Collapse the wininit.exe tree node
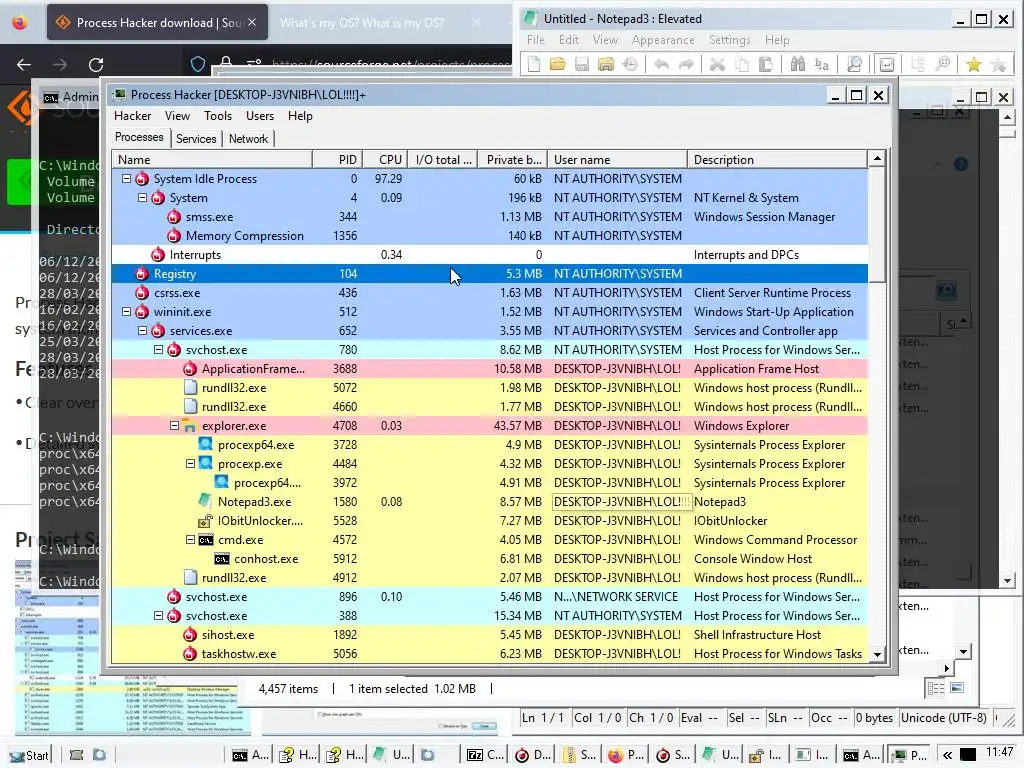Screen dimensions: 1024x768 point(127,312)
